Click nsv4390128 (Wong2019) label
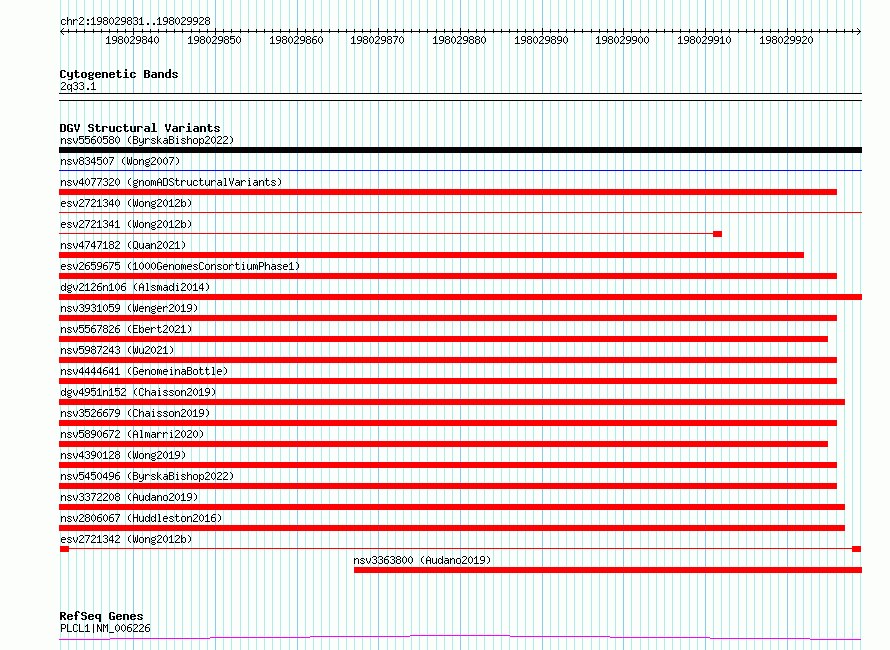Viewport: 890px width, 650px height. click(x=123, y=455)
